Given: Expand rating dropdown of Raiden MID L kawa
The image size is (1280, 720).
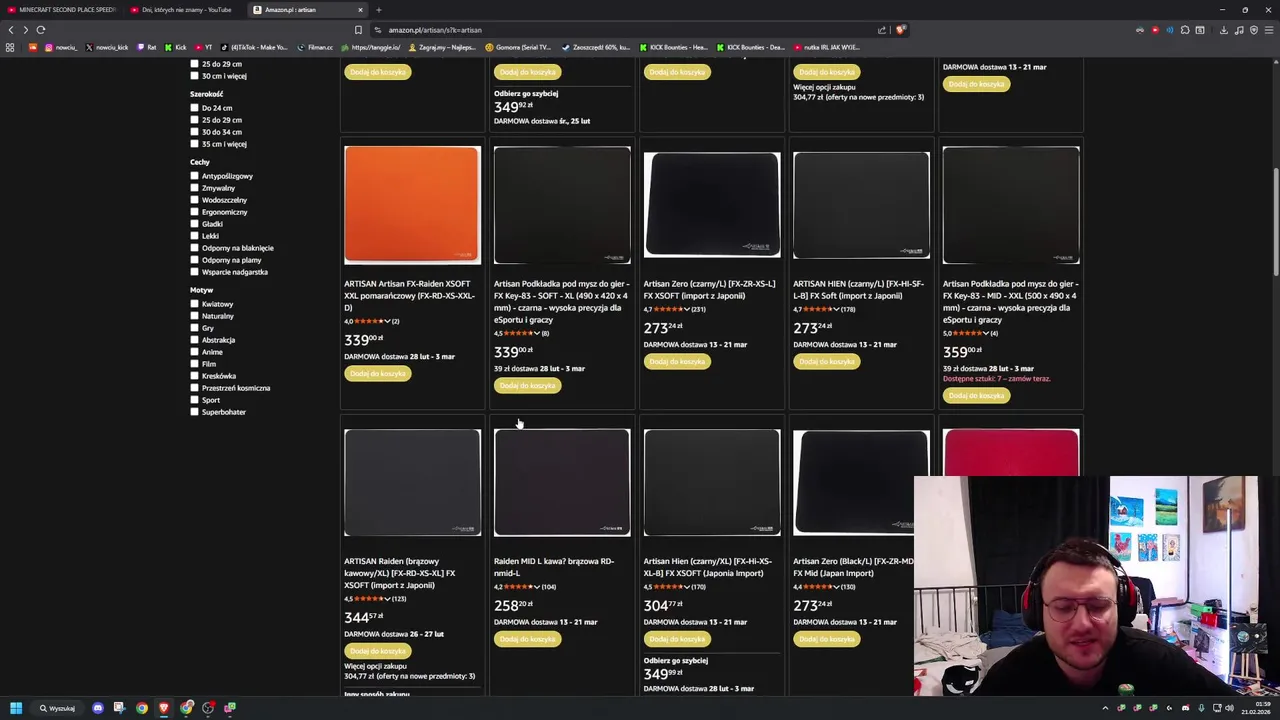Looking at the screenshot, I should point(537,587).
